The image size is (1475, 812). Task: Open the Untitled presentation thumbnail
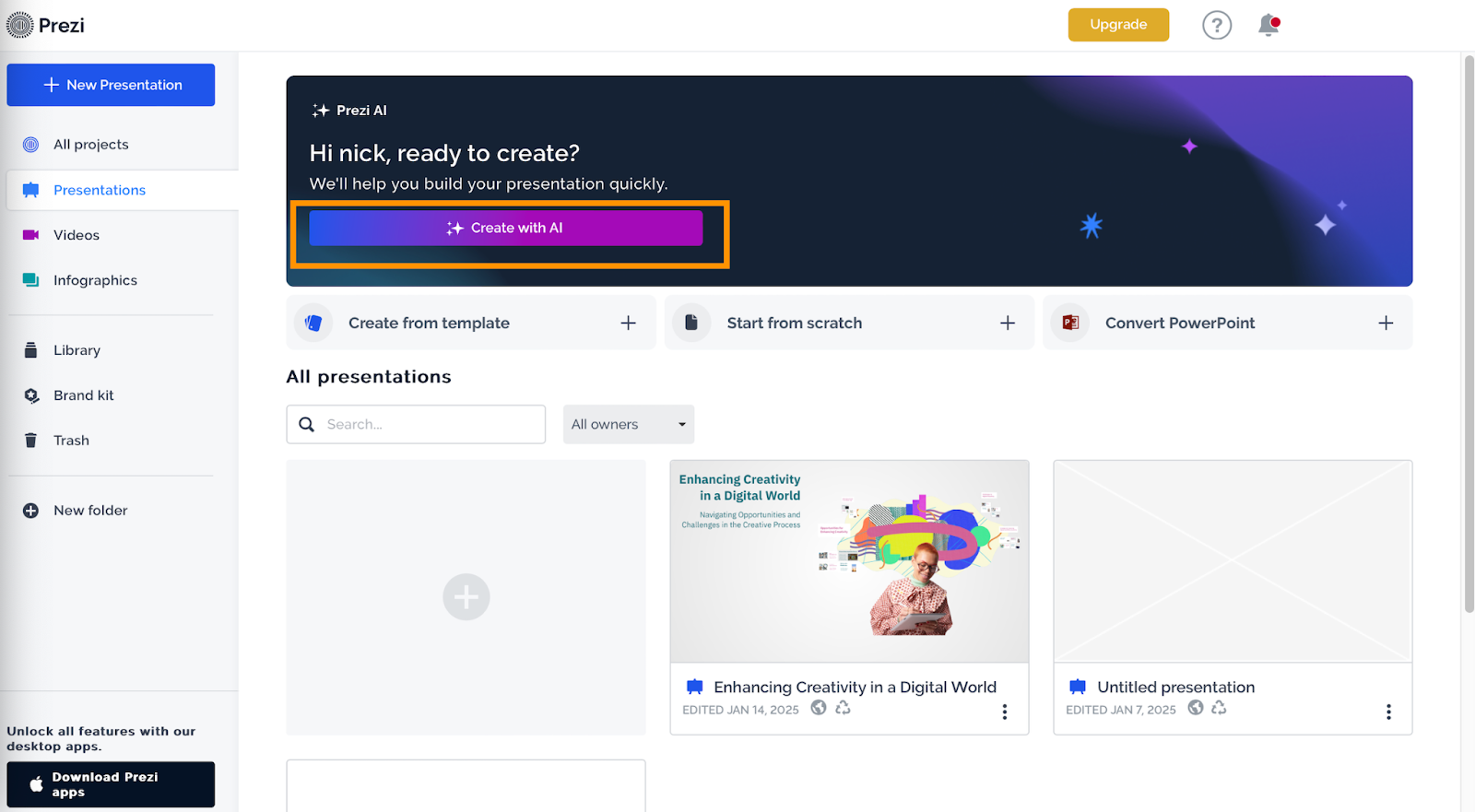coord(1233,561)
